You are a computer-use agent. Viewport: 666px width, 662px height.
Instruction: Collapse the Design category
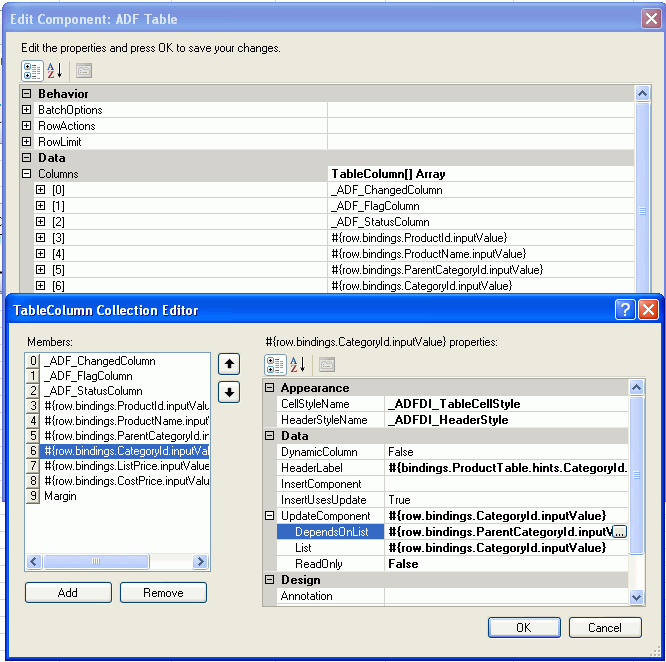click(269, 580)
